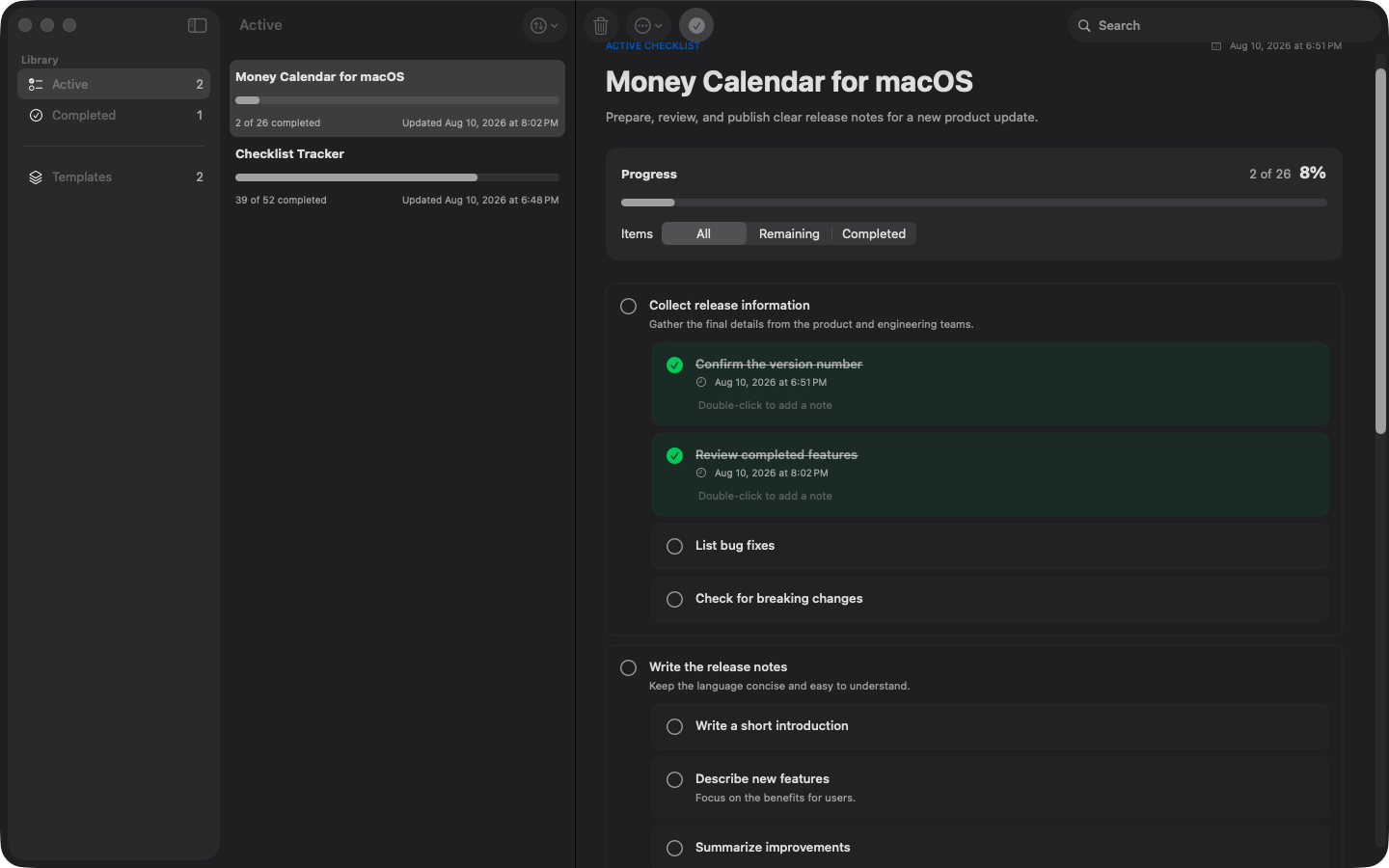Toggle the sidebar panel icon
Screen dimensions: 1389x868
(197, 26)
